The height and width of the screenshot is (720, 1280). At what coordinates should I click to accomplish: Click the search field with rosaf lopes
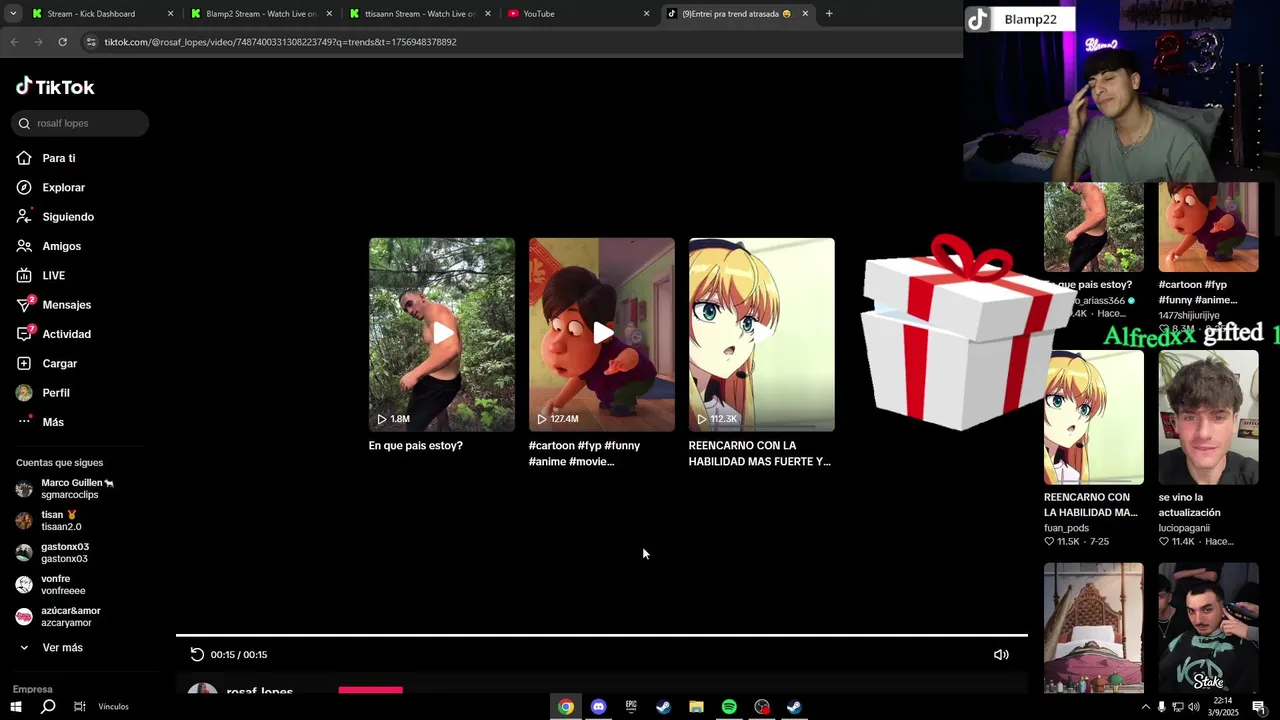pos(80,123)
